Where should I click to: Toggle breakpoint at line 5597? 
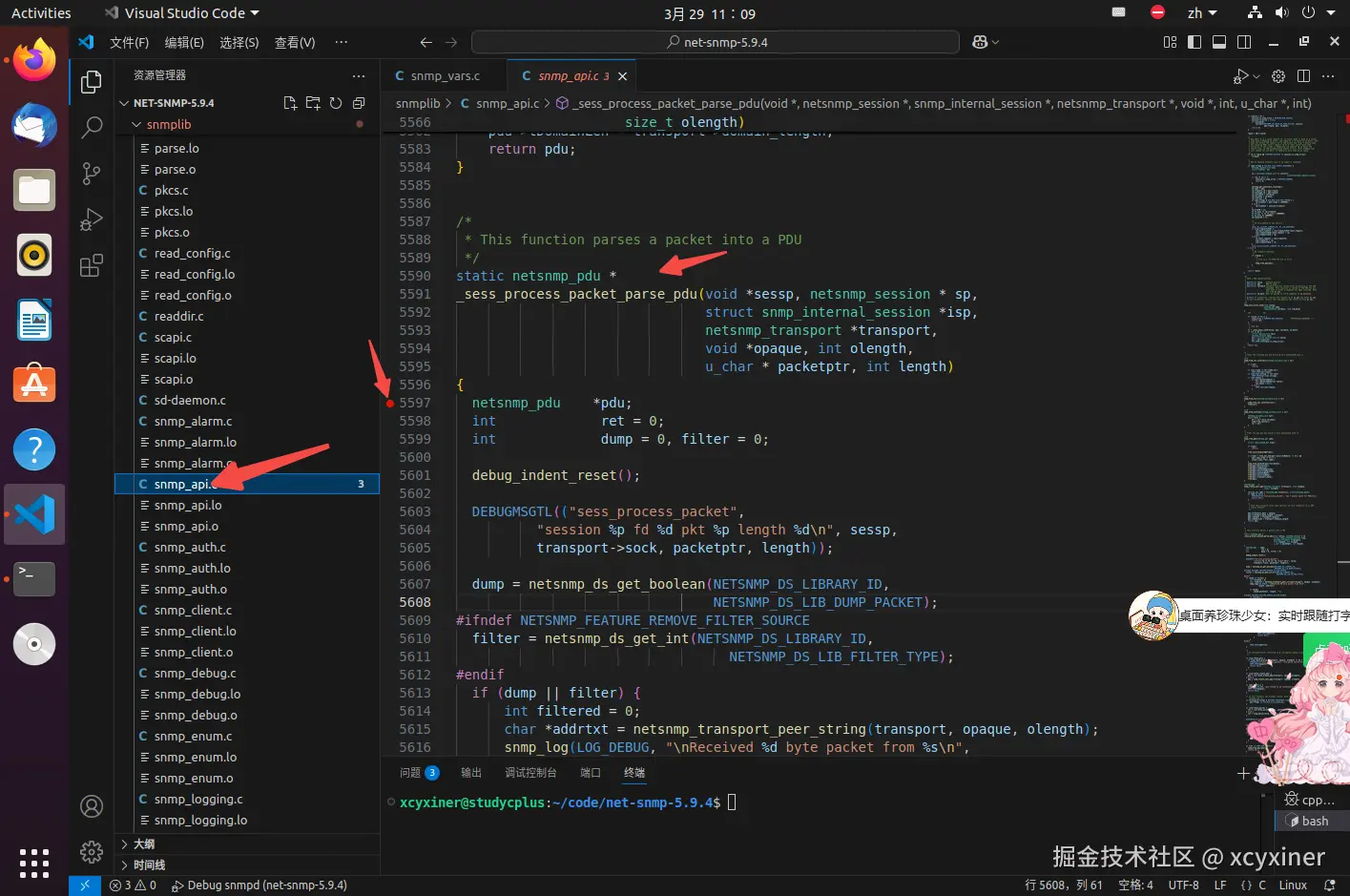(390, 404)
